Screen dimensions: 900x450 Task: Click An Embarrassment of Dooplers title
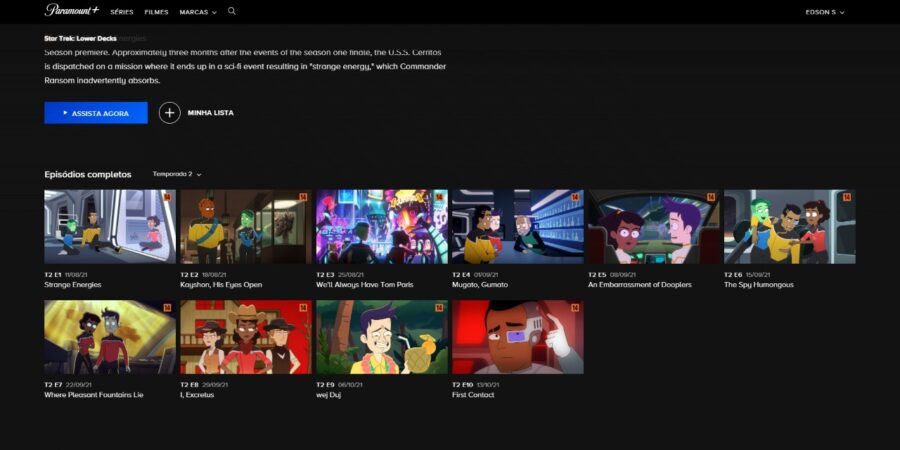[x=640, y=285]
